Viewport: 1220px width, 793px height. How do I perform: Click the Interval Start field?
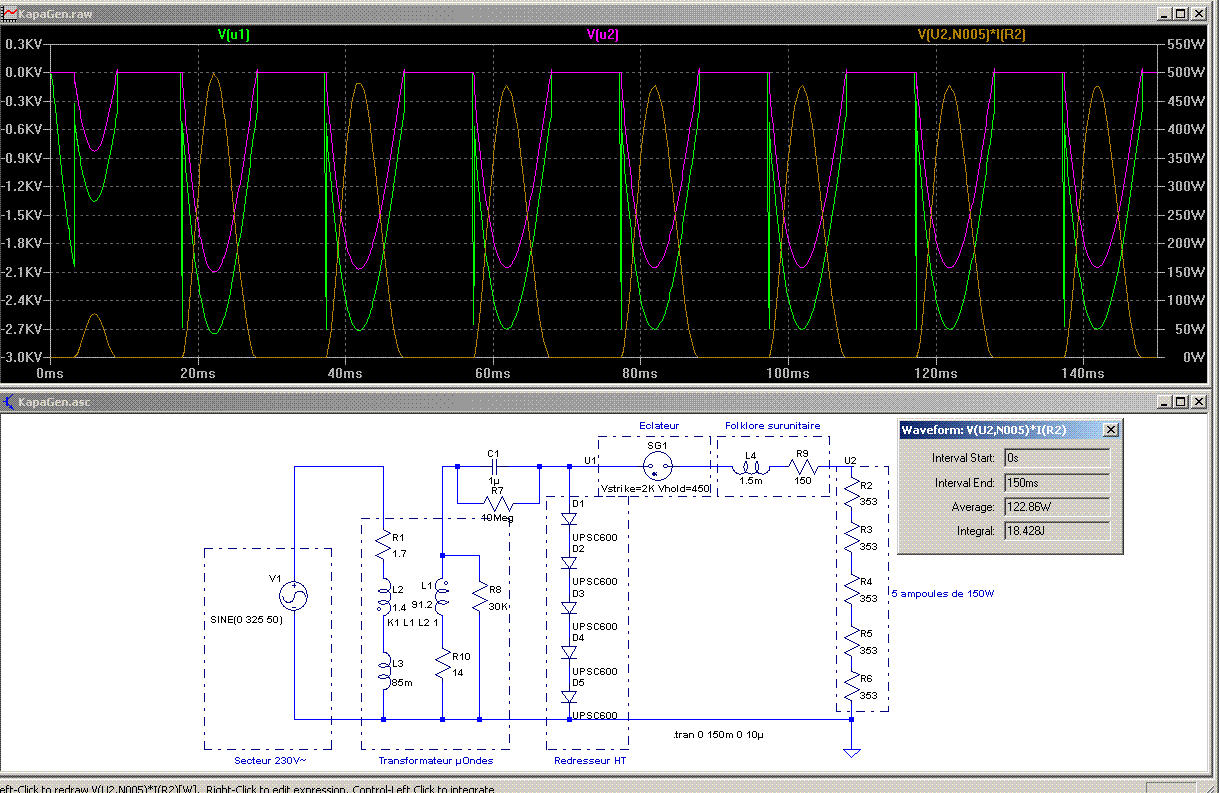(1055, 457)
